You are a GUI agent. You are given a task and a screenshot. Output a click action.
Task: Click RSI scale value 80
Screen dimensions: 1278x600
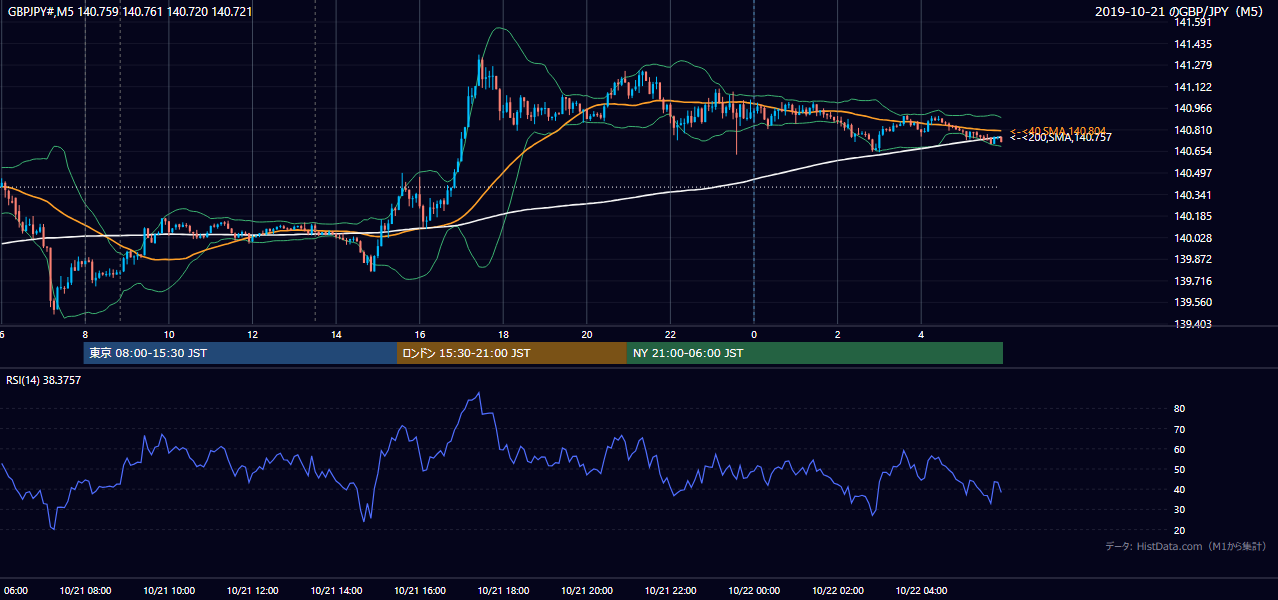tap(1180, 409)
